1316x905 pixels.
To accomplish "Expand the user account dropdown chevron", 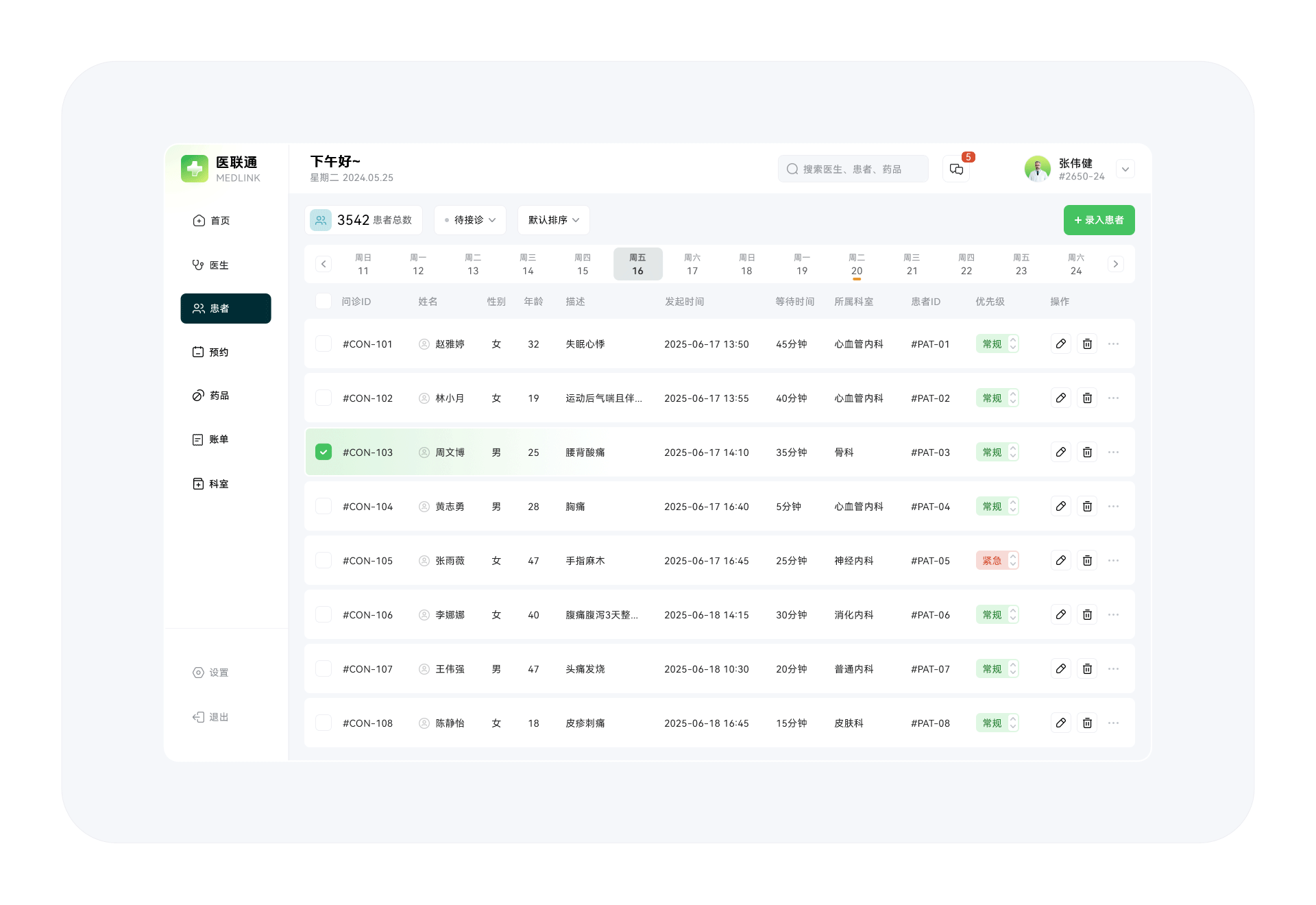I will [1125, 169].
